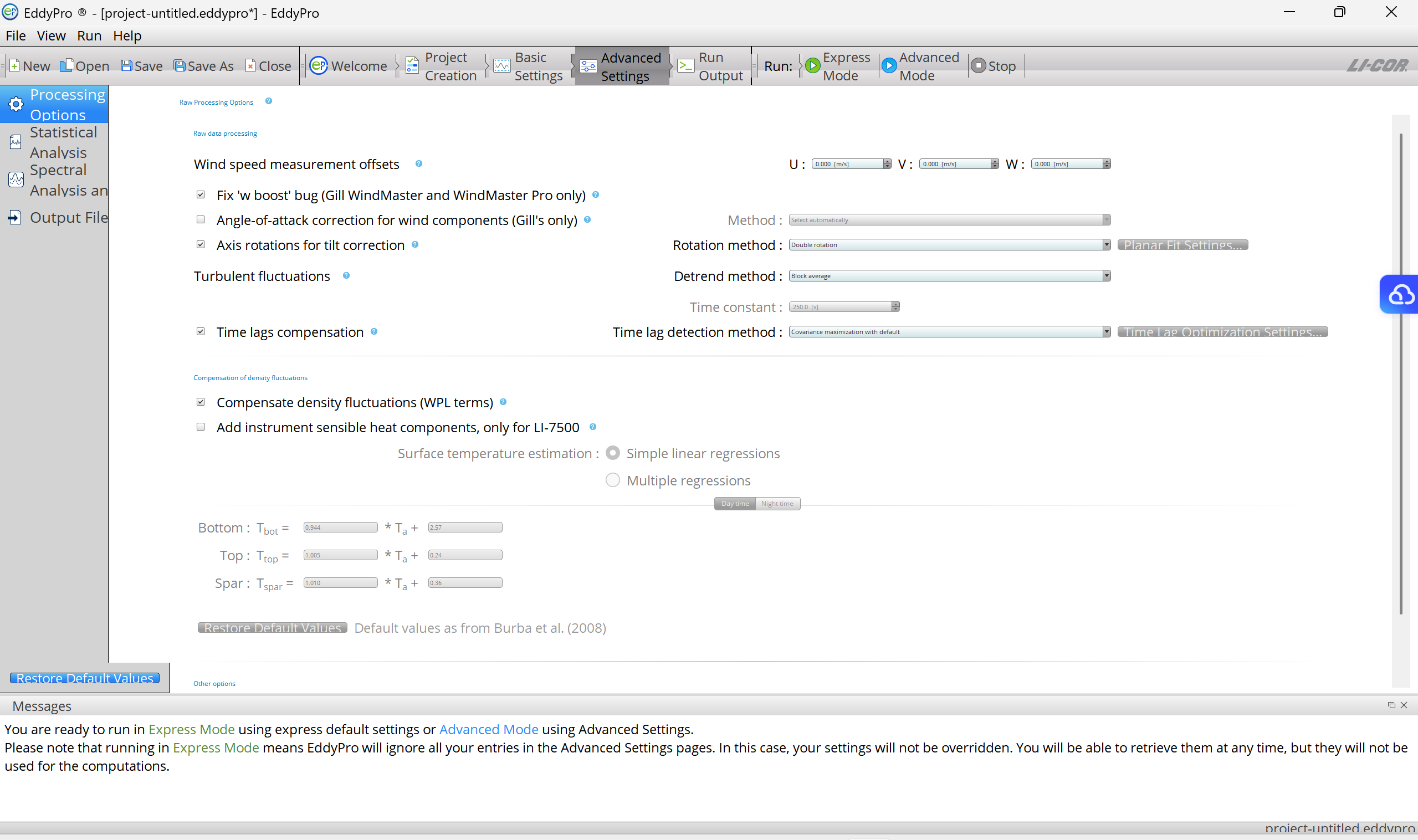
Task: Click the Save As disk icon
Action: tap(180, 66)
